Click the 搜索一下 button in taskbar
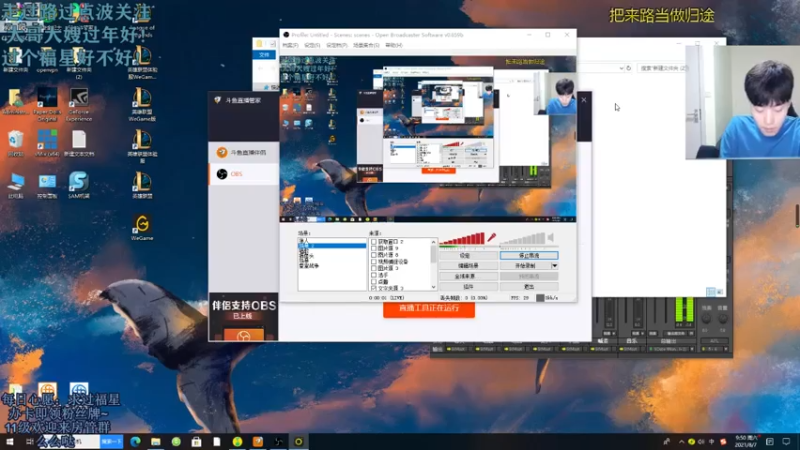This screenshot has width=800, height=450. click(x=111, y=442)
